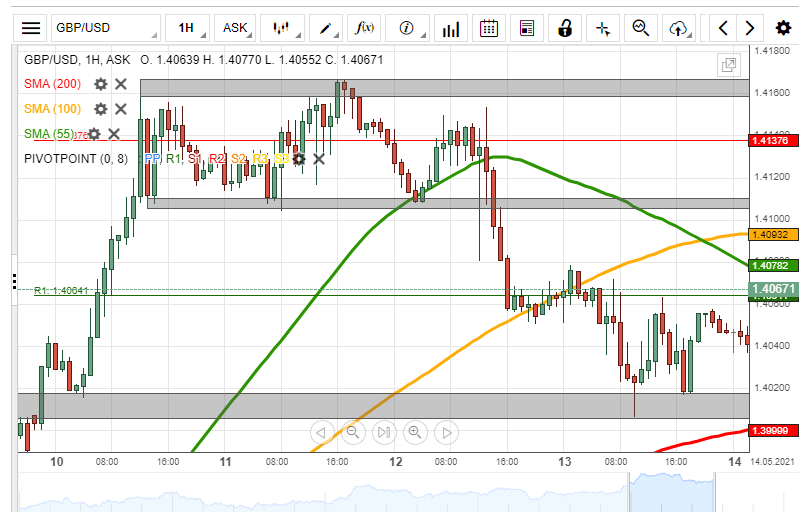Open SMA (55) settings gear
The image size is (811, 524).
coord(94,134)
